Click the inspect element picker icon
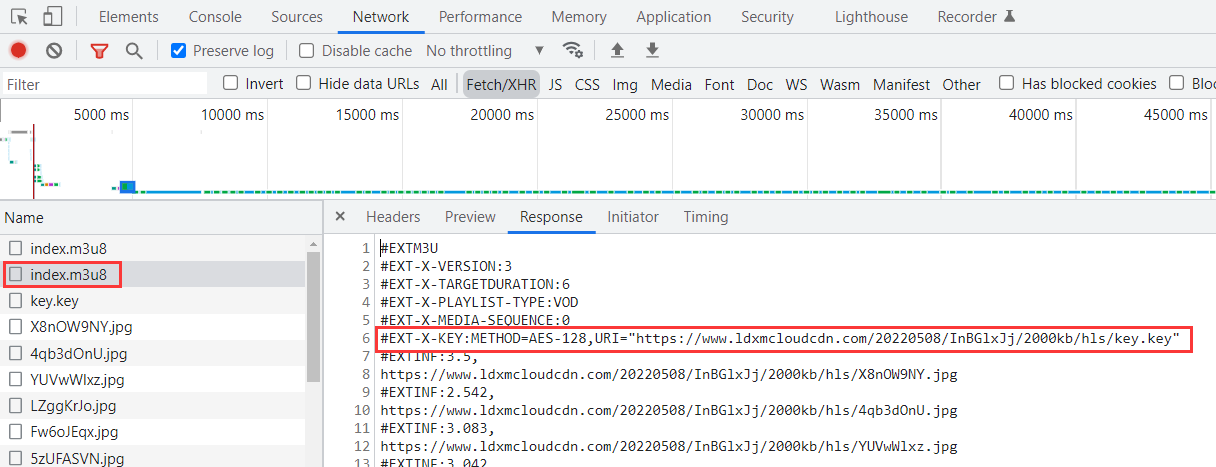 point(19,17)
